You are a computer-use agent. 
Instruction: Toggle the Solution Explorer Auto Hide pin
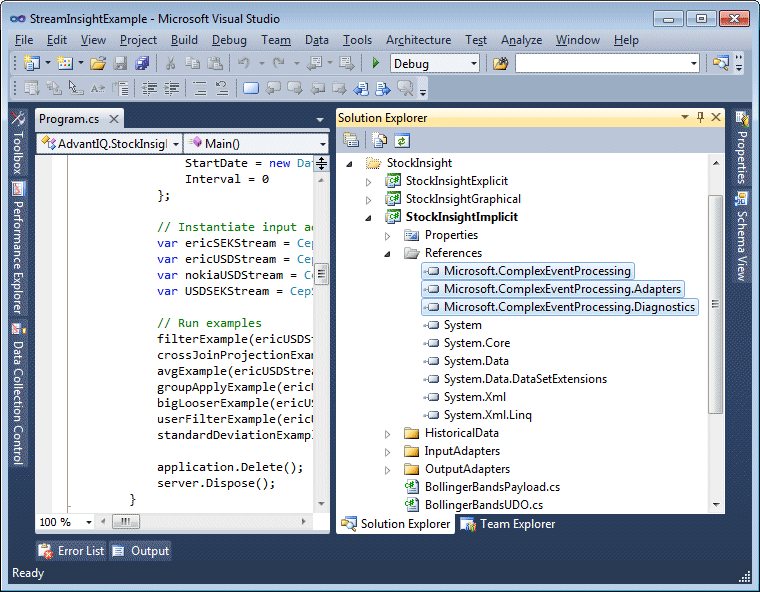pyautogui.click(x=700, y=118)
